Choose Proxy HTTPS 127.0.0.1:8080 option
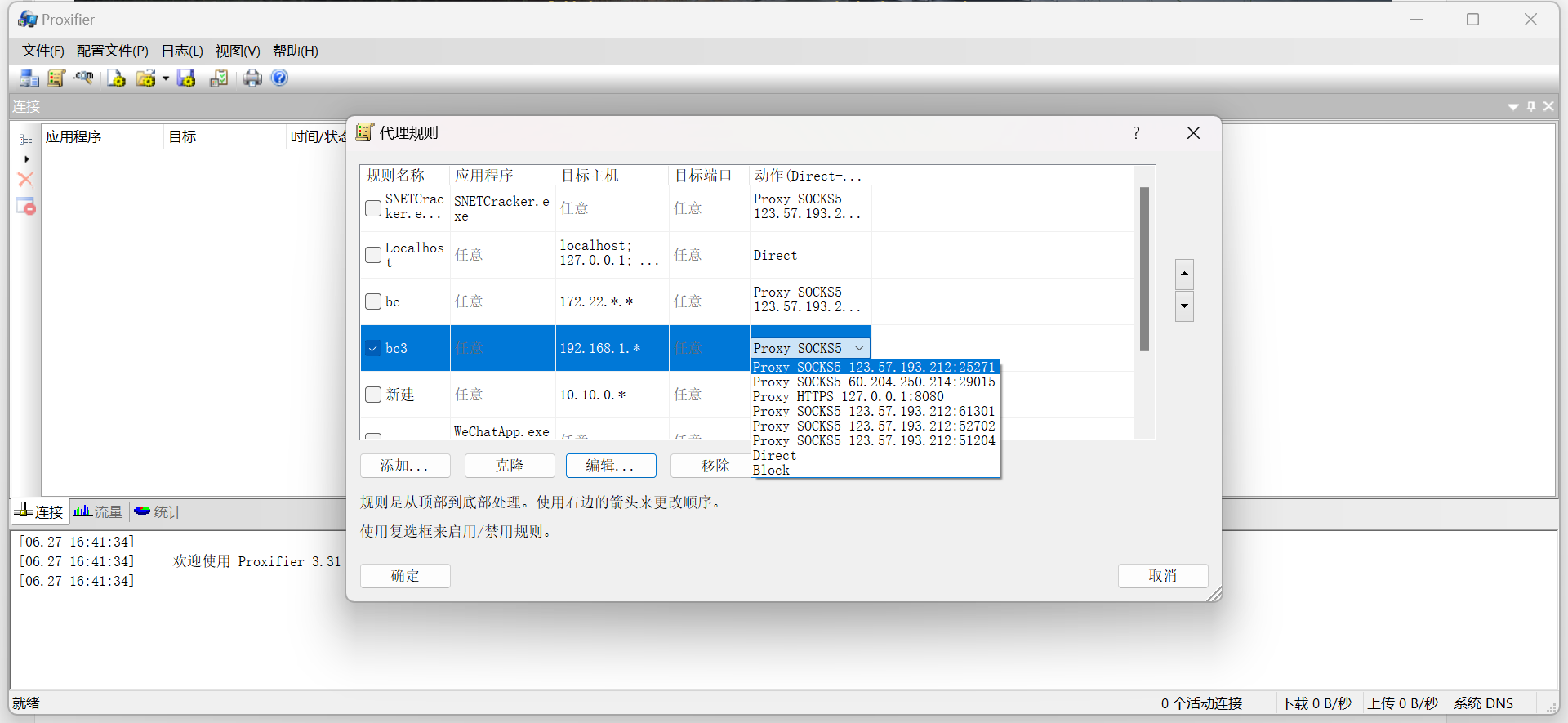 pos(875,396)
